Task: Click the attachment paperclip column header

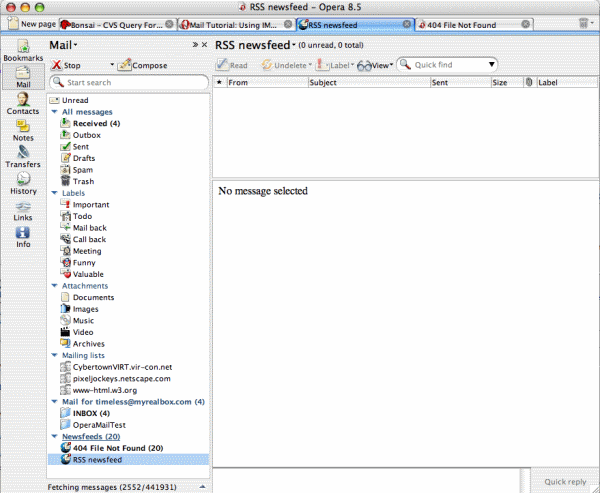Action: (529, 82)
